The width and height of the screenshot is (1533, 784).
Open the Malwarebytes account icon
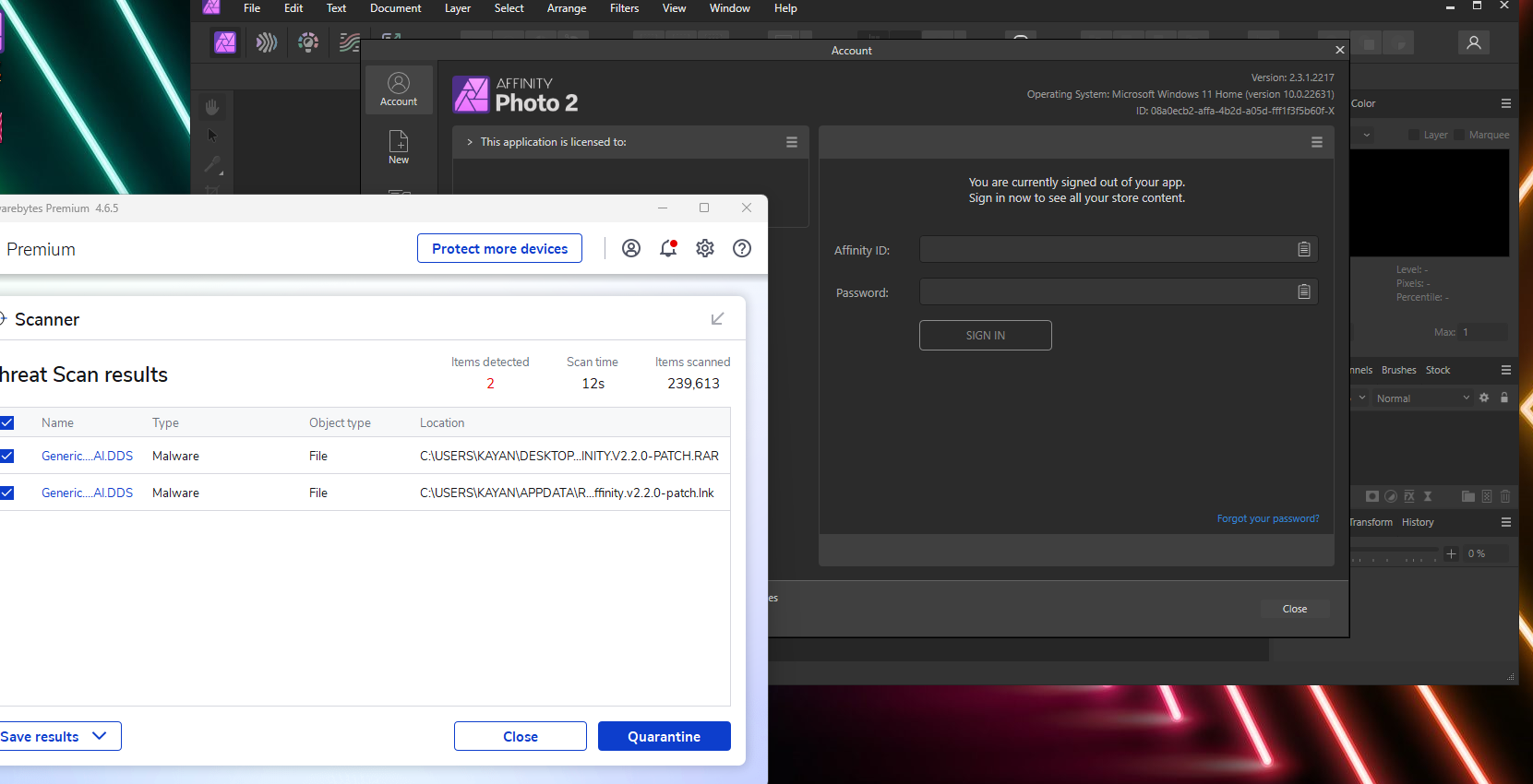631,248
